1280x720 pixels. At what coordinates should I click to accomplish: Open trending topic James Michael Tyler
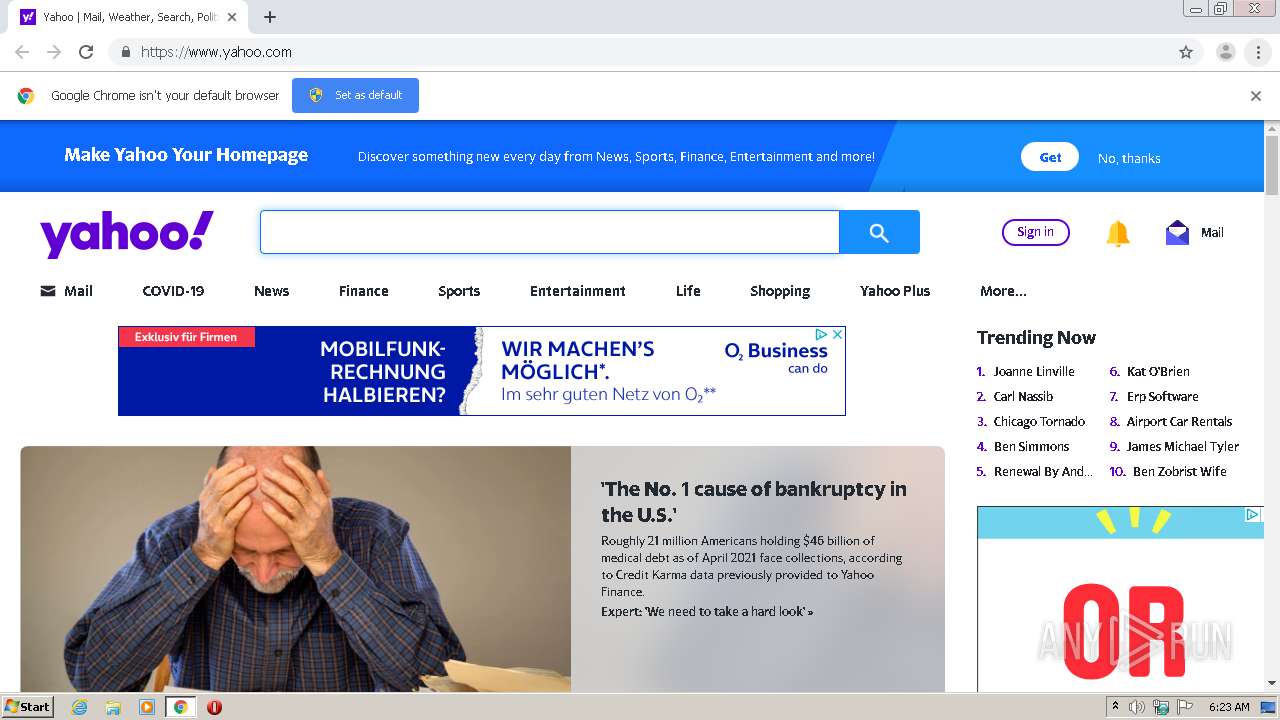pos(1183,446)
